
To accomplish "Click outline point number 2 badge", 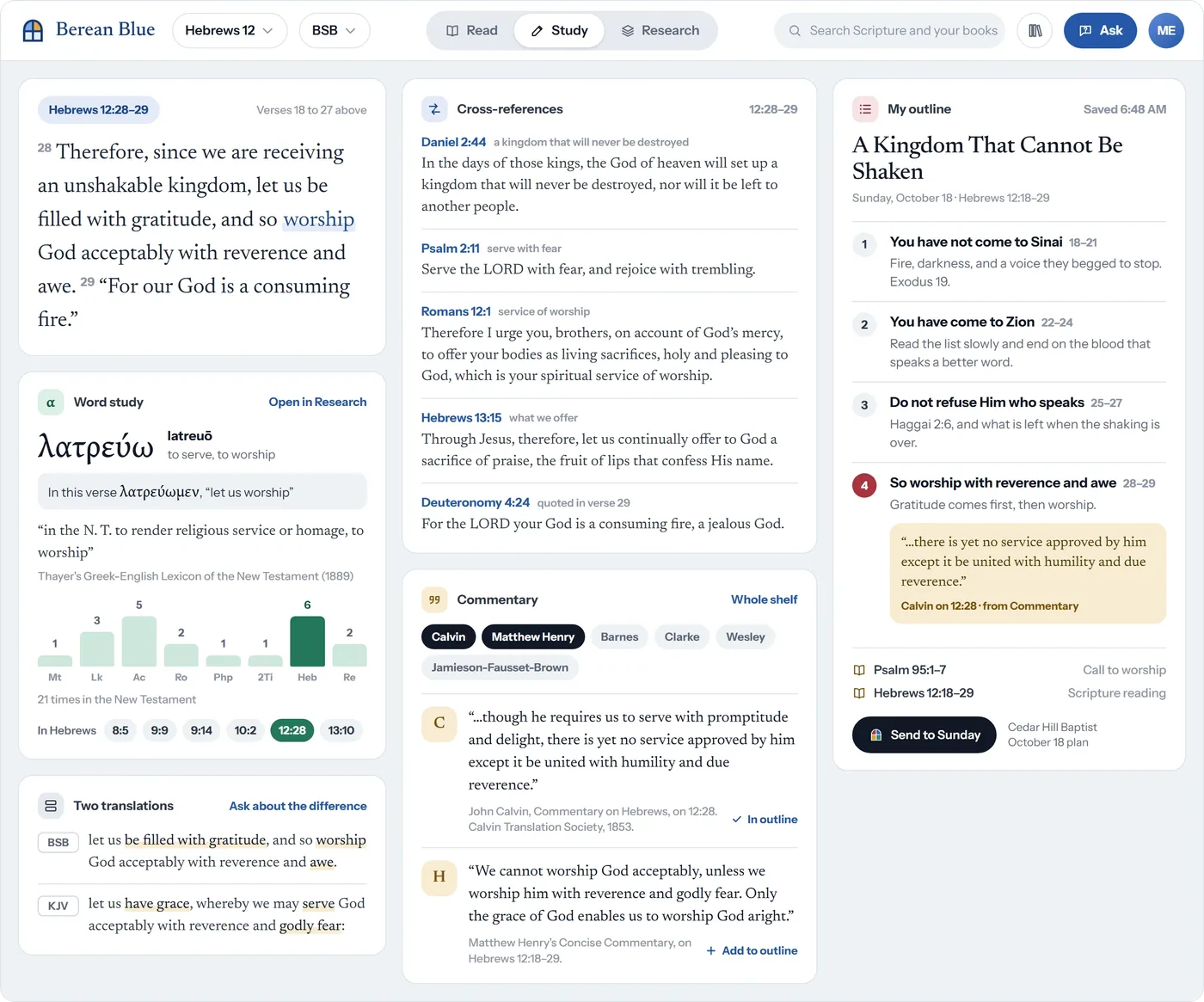I will 864,324.
